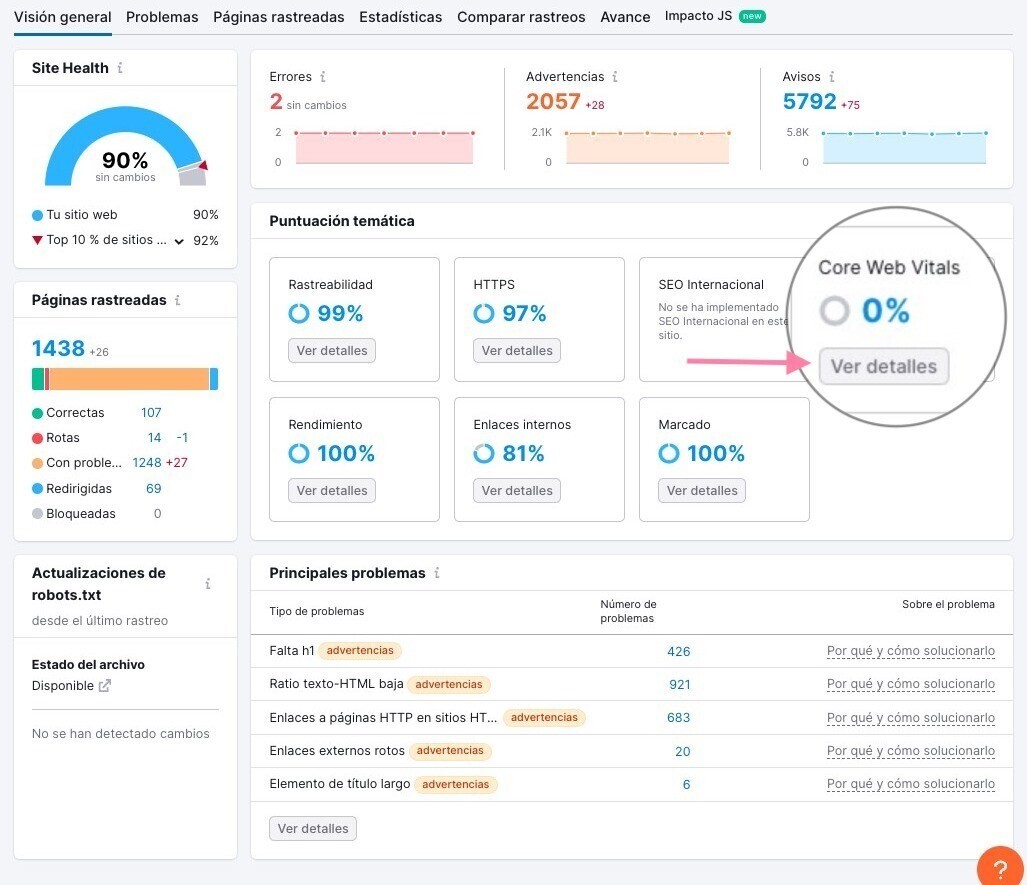The width and height of the screenshot is (1027, 885).
Task: Click the Páginas rastreadas progress bar
Action: click(x=124, y=378)
